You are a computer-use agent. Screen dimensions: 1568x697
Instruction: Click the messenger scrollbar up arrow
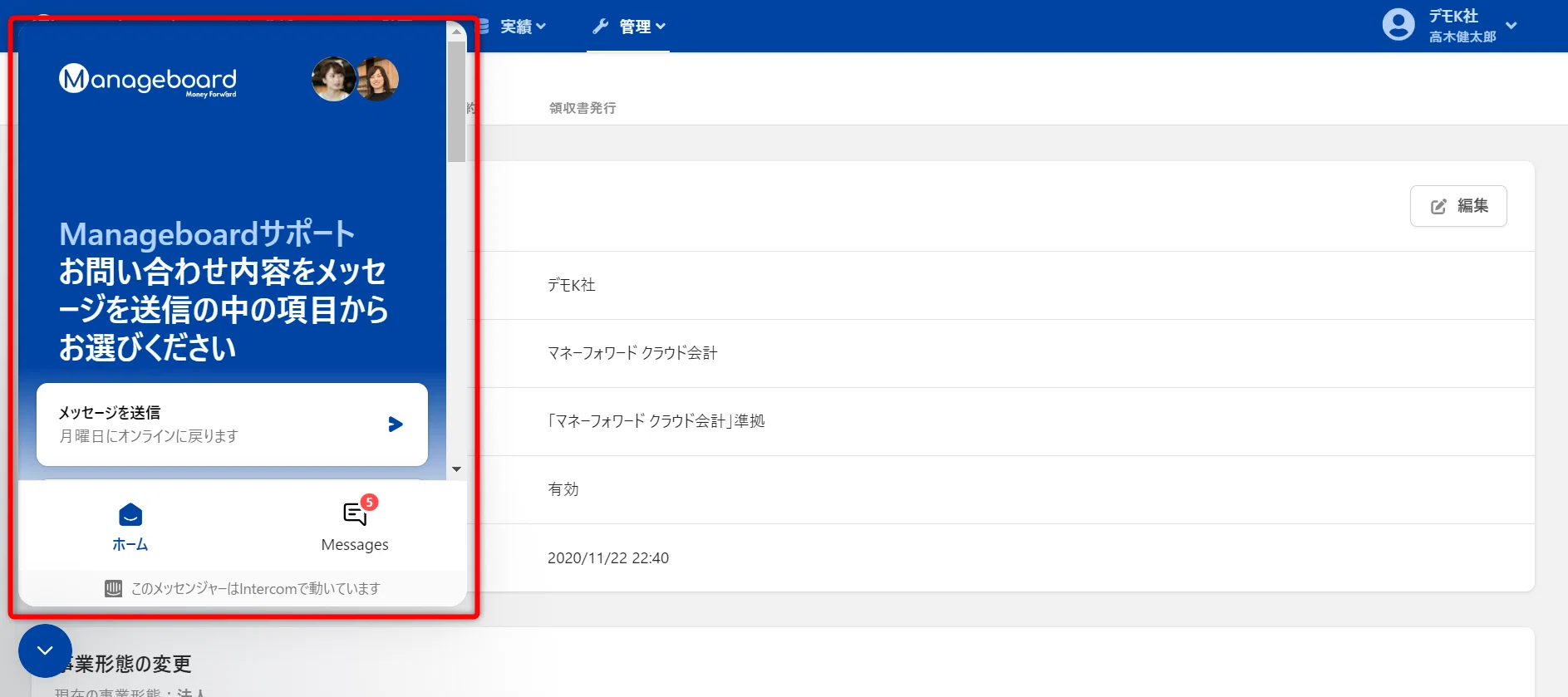456,32
